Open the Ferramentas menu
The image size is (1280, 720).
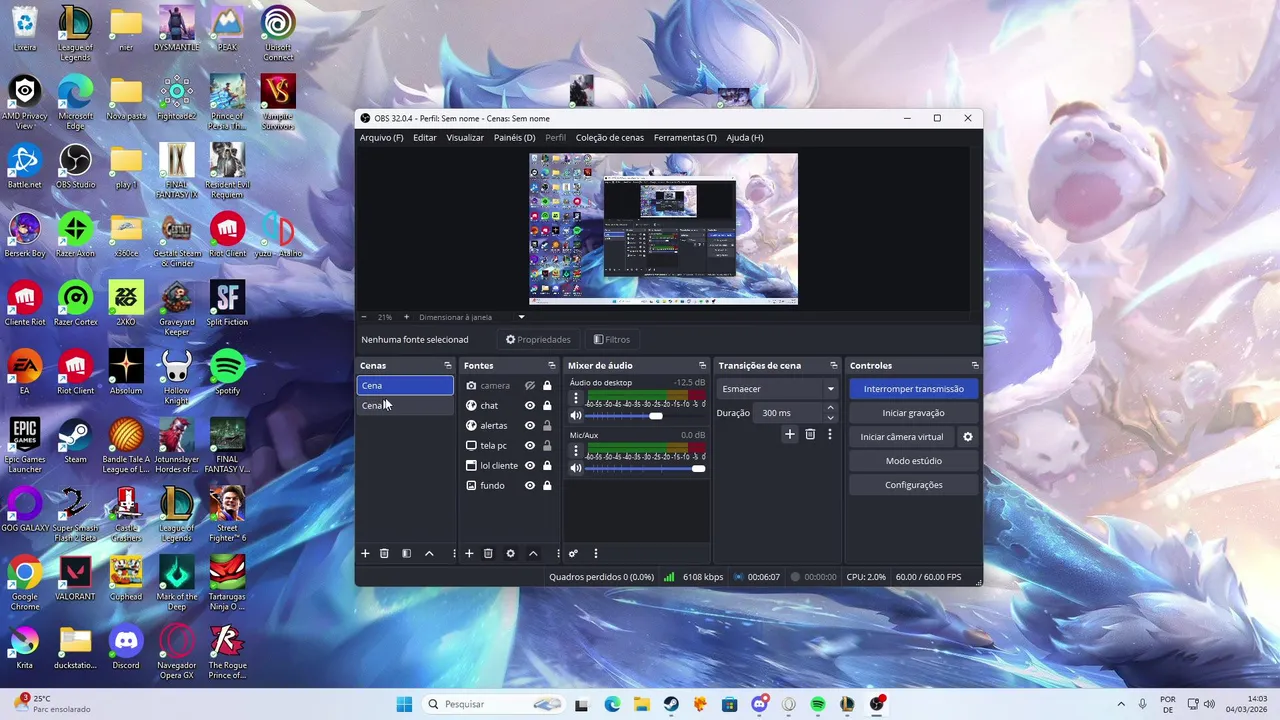click(x=685, y=138)
